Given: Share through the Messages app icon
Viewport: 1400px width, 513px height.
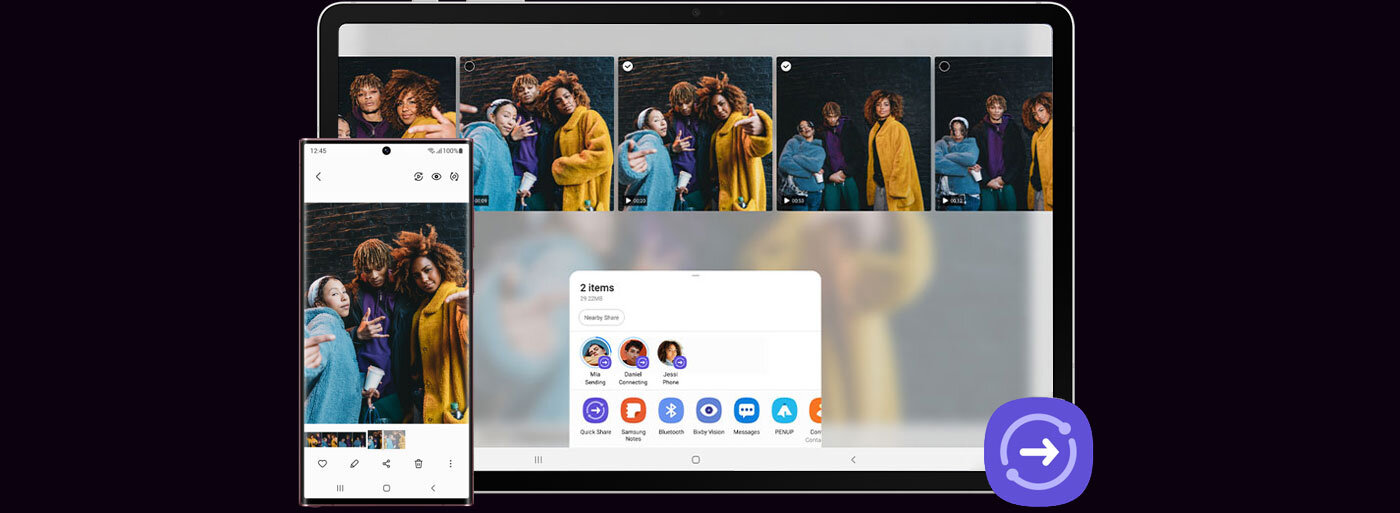Looking at the screenshot, I should (747, 410).
